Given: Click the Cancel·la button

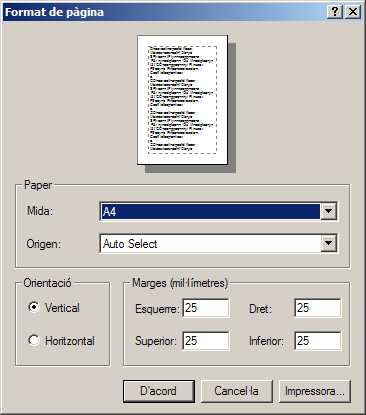Looking at the screenshot, I should (237, 391).
